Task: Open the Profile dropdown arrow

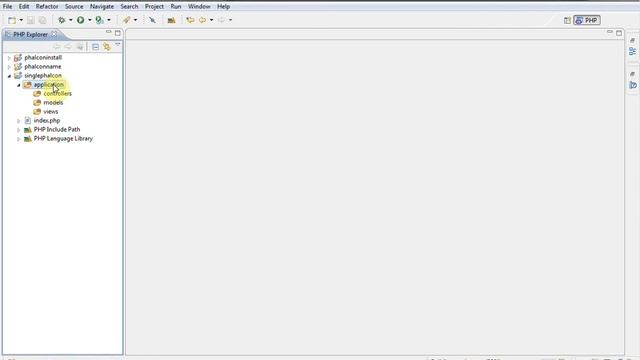Action: tap(109, 20)
